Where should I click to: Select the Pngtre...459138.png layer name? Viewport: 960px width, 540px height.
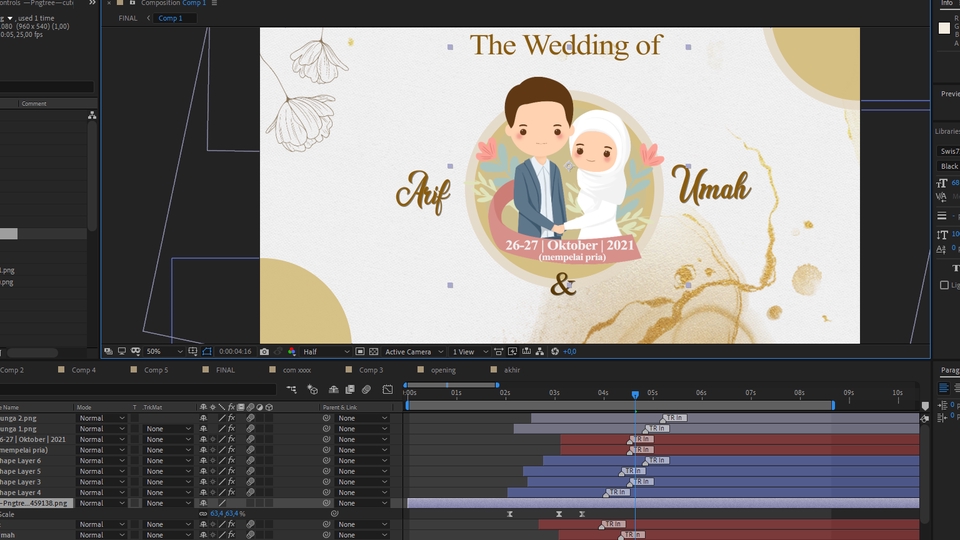(36, 503)
